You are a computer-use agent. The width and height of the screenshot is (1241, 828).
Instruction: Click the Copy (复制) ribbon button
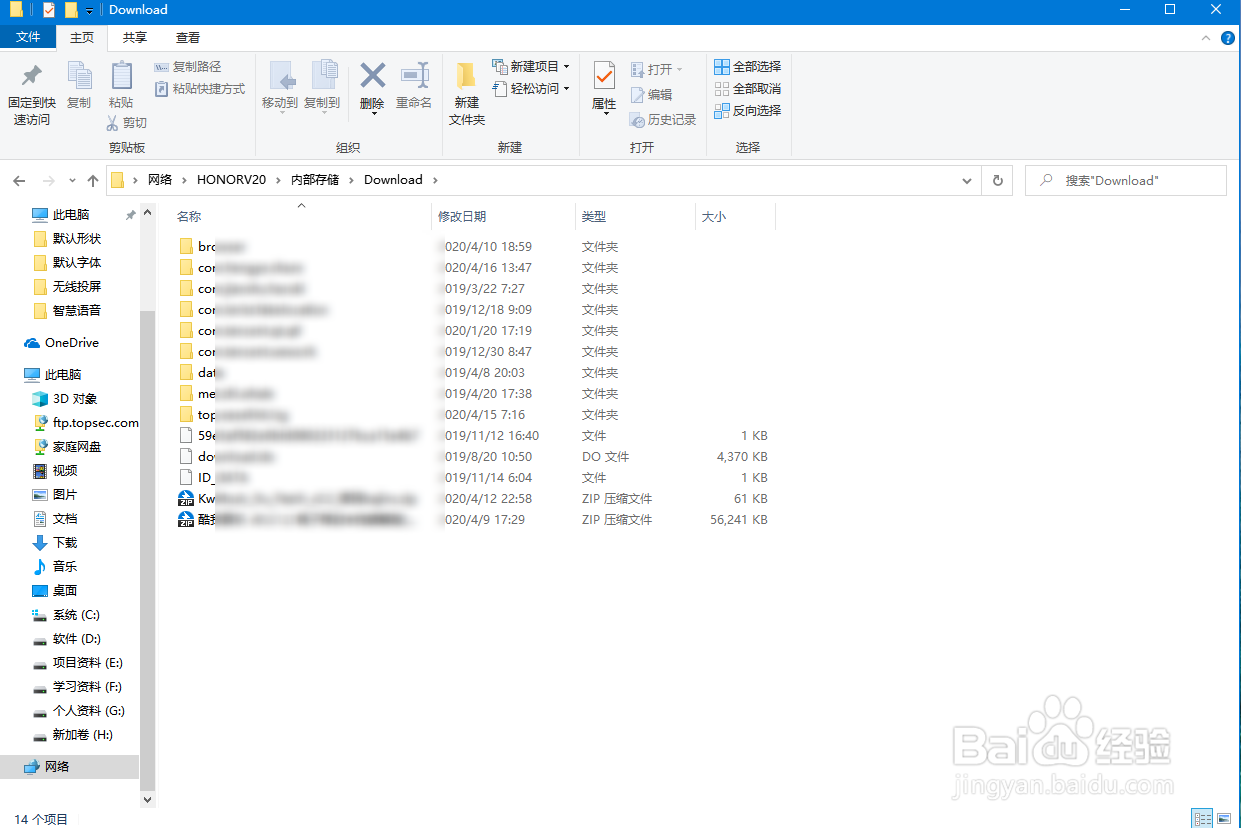click(x=79, y=86)
